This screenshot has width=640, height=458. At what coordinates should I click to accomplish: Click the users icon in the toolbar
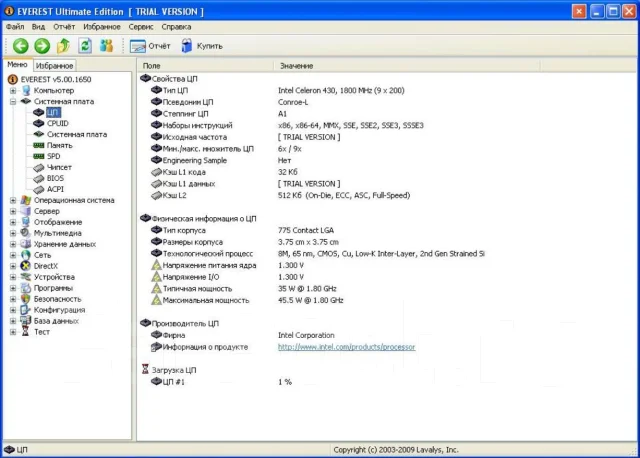tap(107, 46)
